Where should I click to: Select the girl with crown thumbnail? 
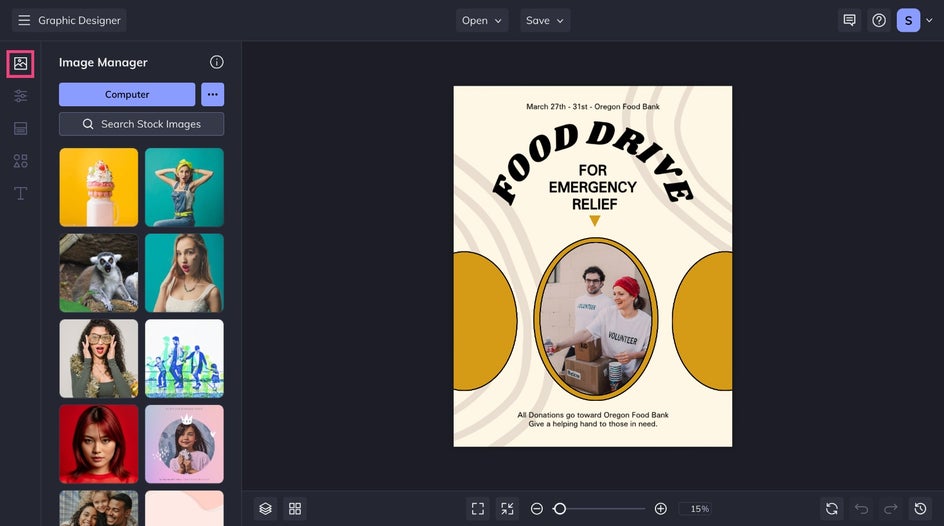[184, 444]
